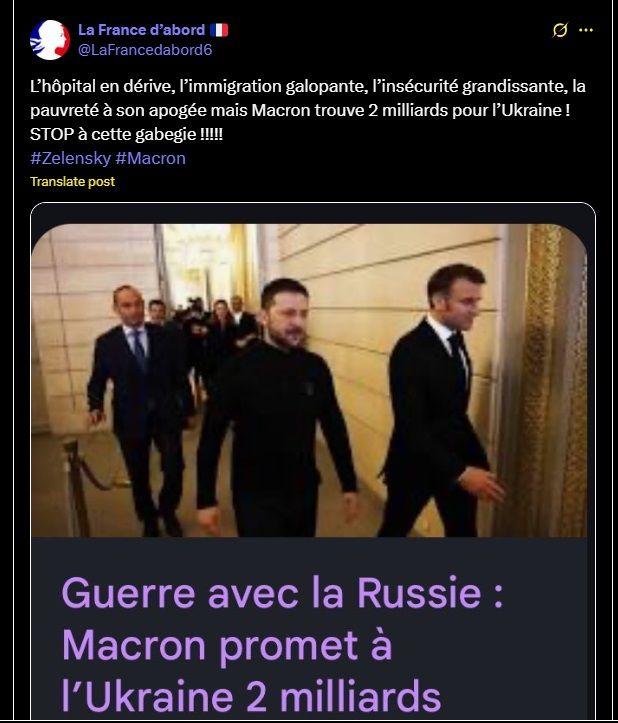Image resolution: width=618 pixels, height=723 pixels.
Task: Visit the @LaFrancedabord6 handle
Action: (145, 50)
